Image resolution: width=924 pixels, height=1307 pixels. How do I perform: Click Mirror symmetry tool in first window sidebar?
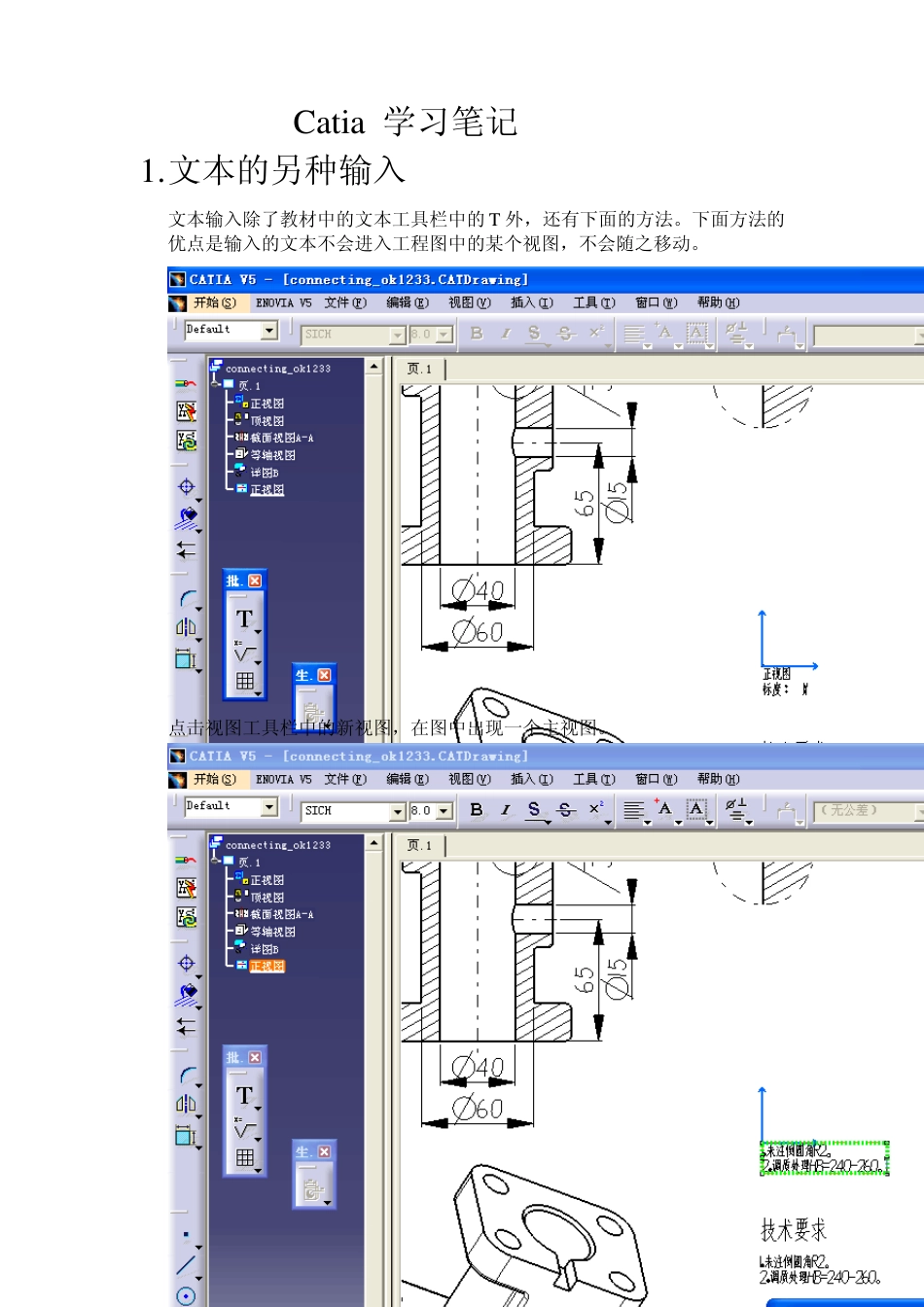pos(186,627)
